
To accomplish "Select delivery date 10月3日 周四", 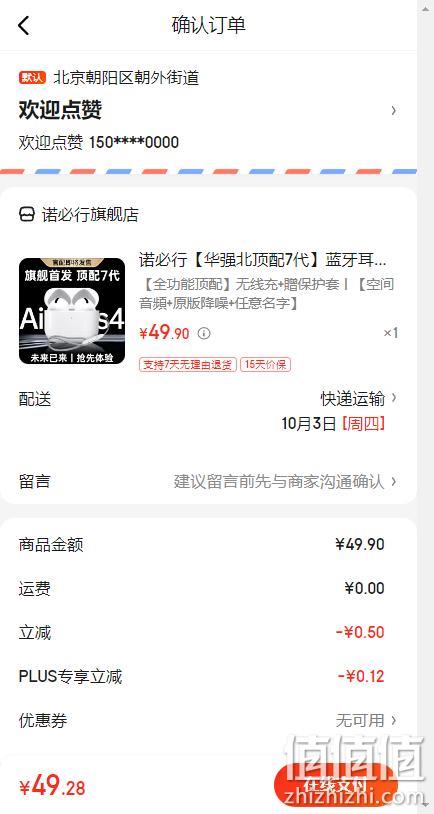I will [x=333, y=424].
